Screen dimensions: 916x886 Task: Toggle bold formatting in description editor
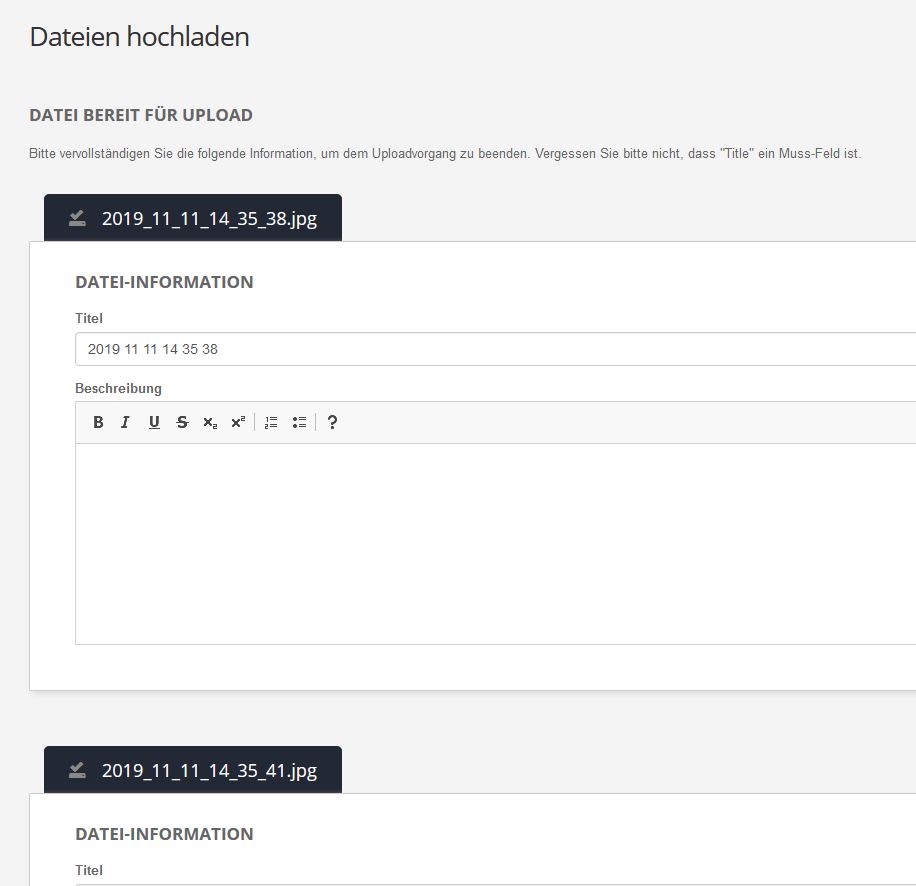(x=98, y=422)
